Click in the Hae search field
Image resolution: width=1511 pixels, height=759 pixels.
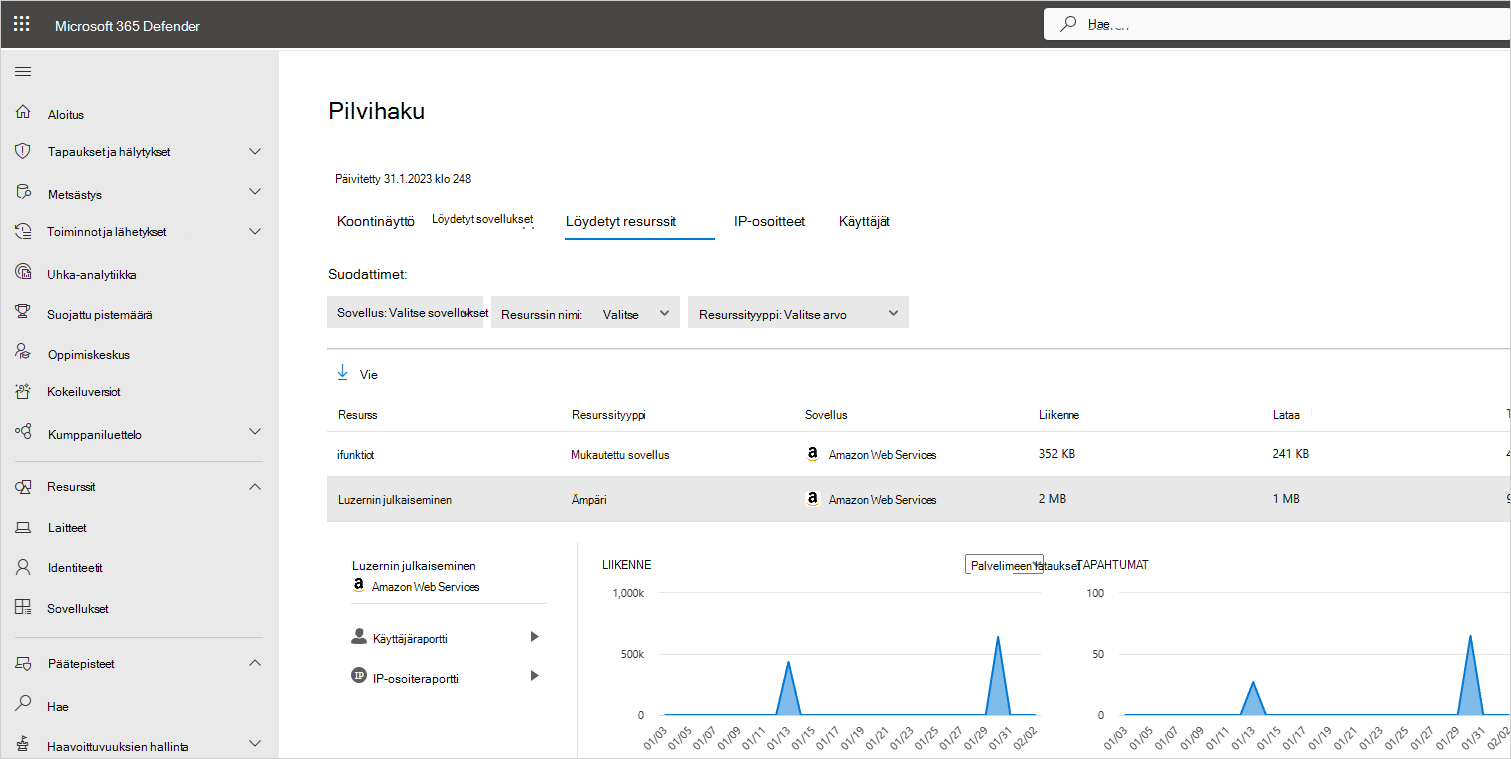coord(1277,24)
